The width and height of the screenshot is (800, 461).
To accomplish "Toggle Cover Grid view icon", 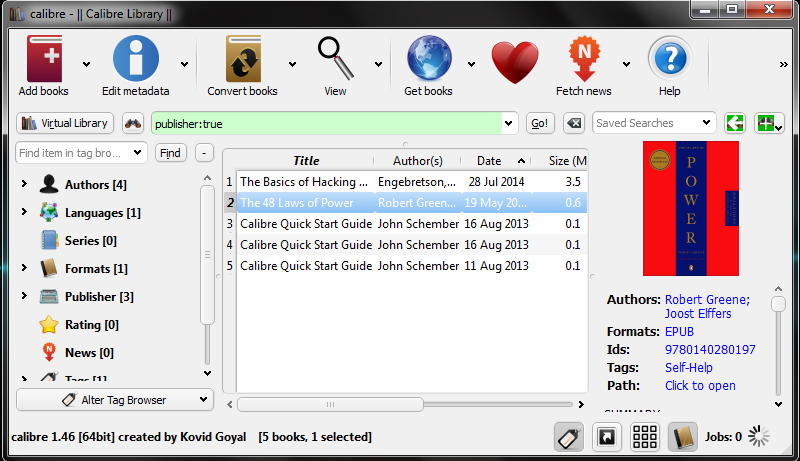I will pyautogui.click(x=645, y=437).
